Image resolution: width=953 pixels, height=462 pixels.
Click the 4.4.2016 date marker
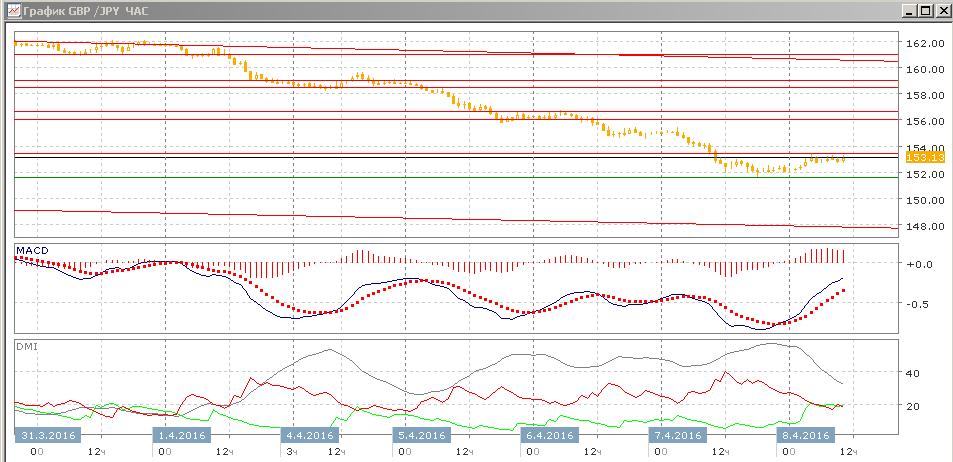(310, 436)
